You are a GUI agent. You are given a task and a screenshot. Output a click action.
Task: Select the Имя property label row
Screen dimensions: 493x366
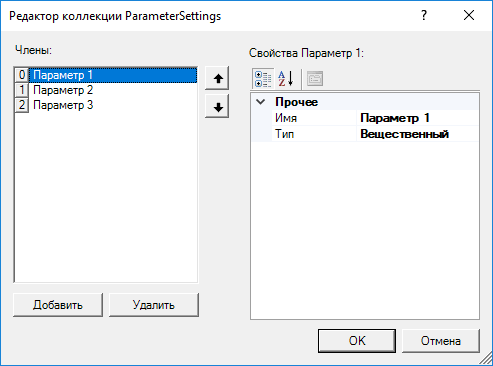tap(314, 118)
